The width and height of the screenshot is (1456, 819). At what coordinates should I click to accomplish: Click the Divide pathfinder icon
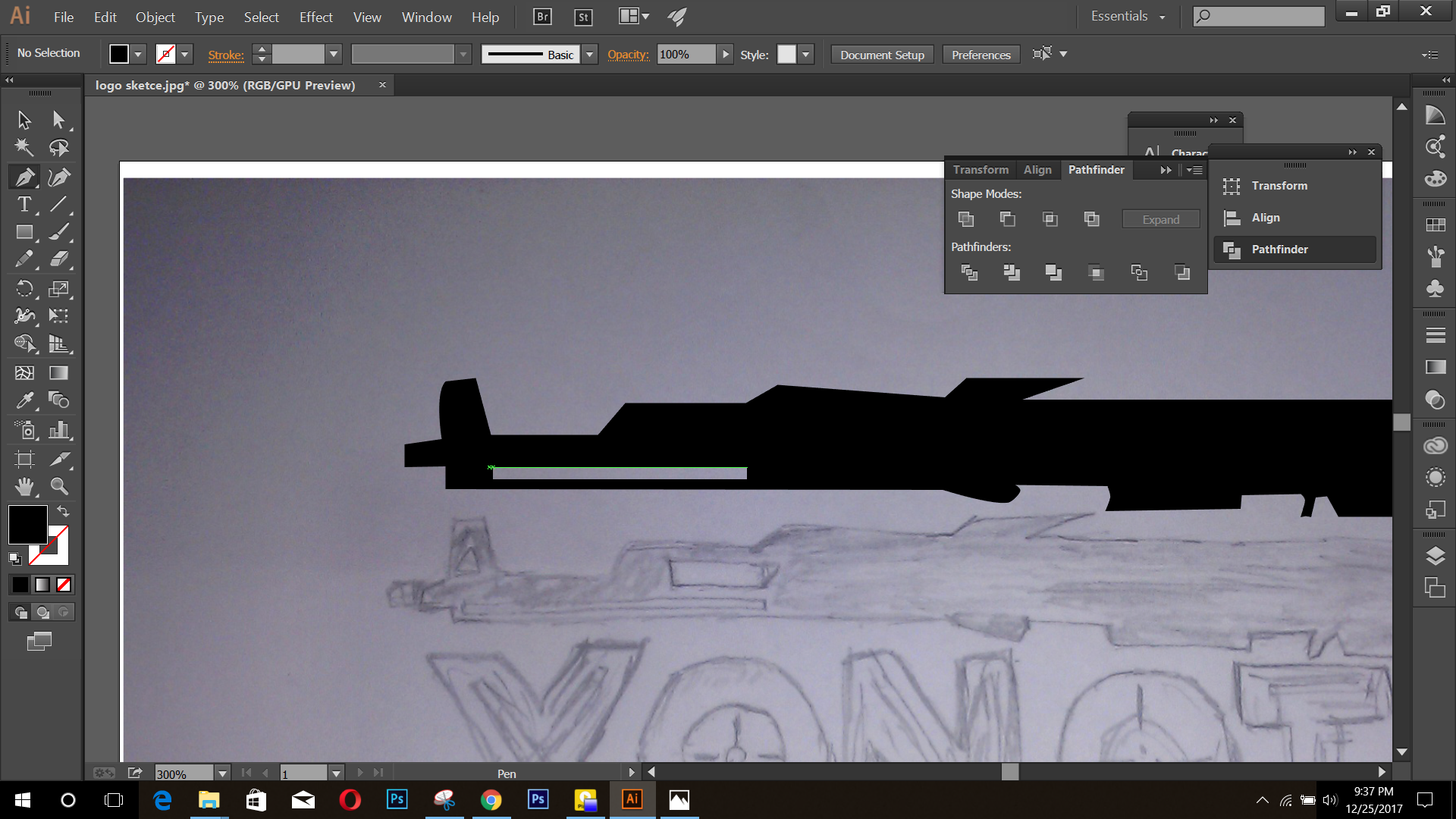(969, 272)
